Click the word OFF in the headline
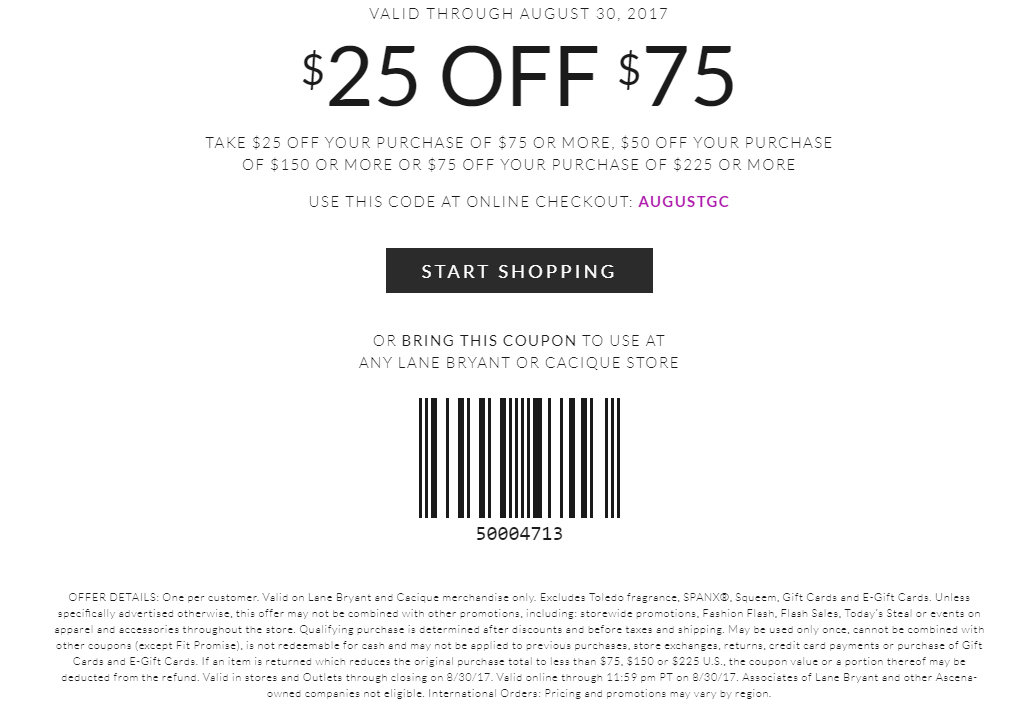 click(518, 76)
